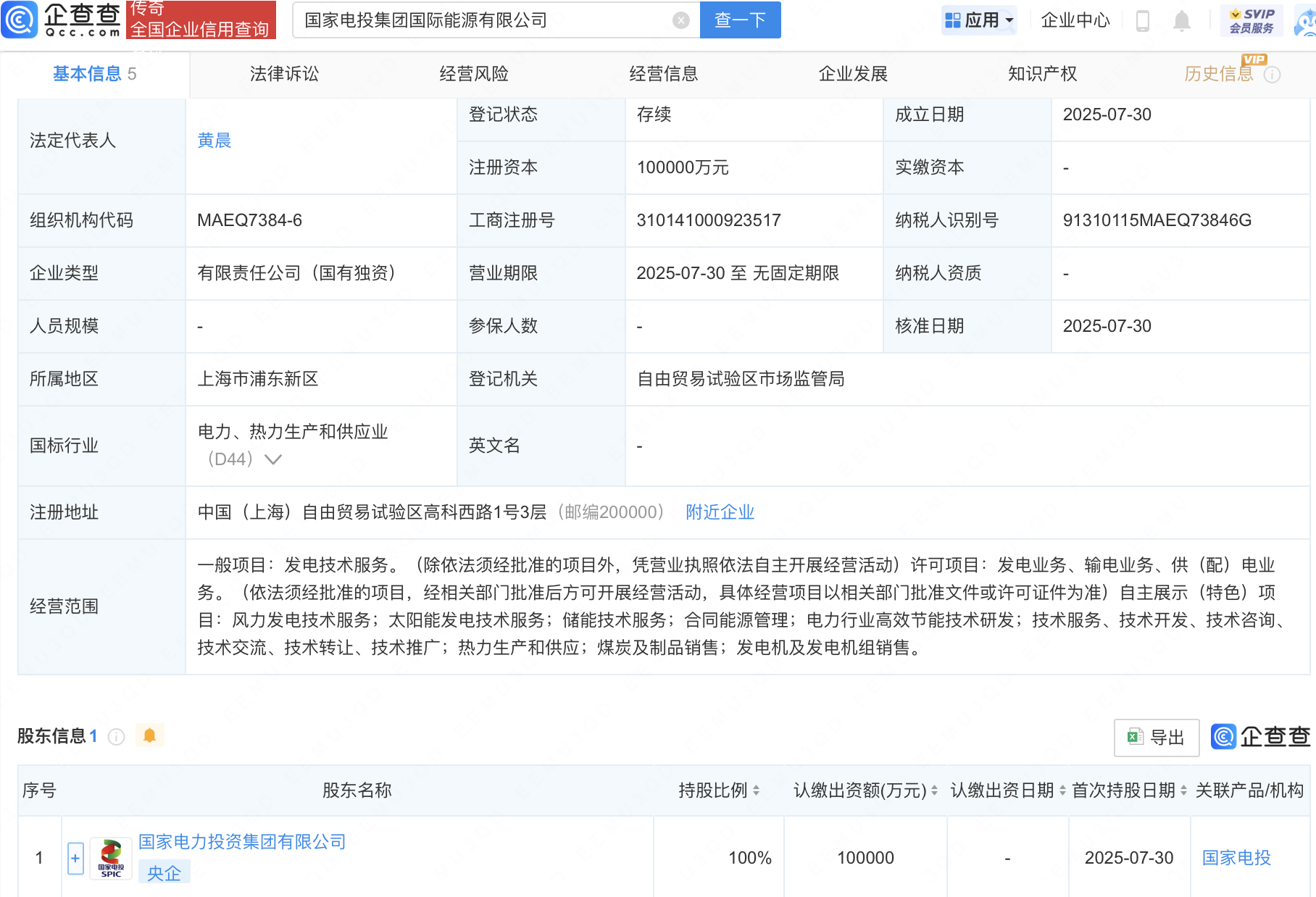The image size is (1316, 897).
Task: Open notifications bell in top bar
Action: (x=1181, y=20)
